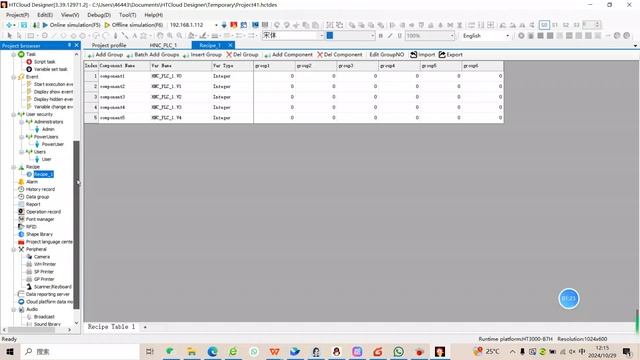Select History record in project browser

[40, 189]
